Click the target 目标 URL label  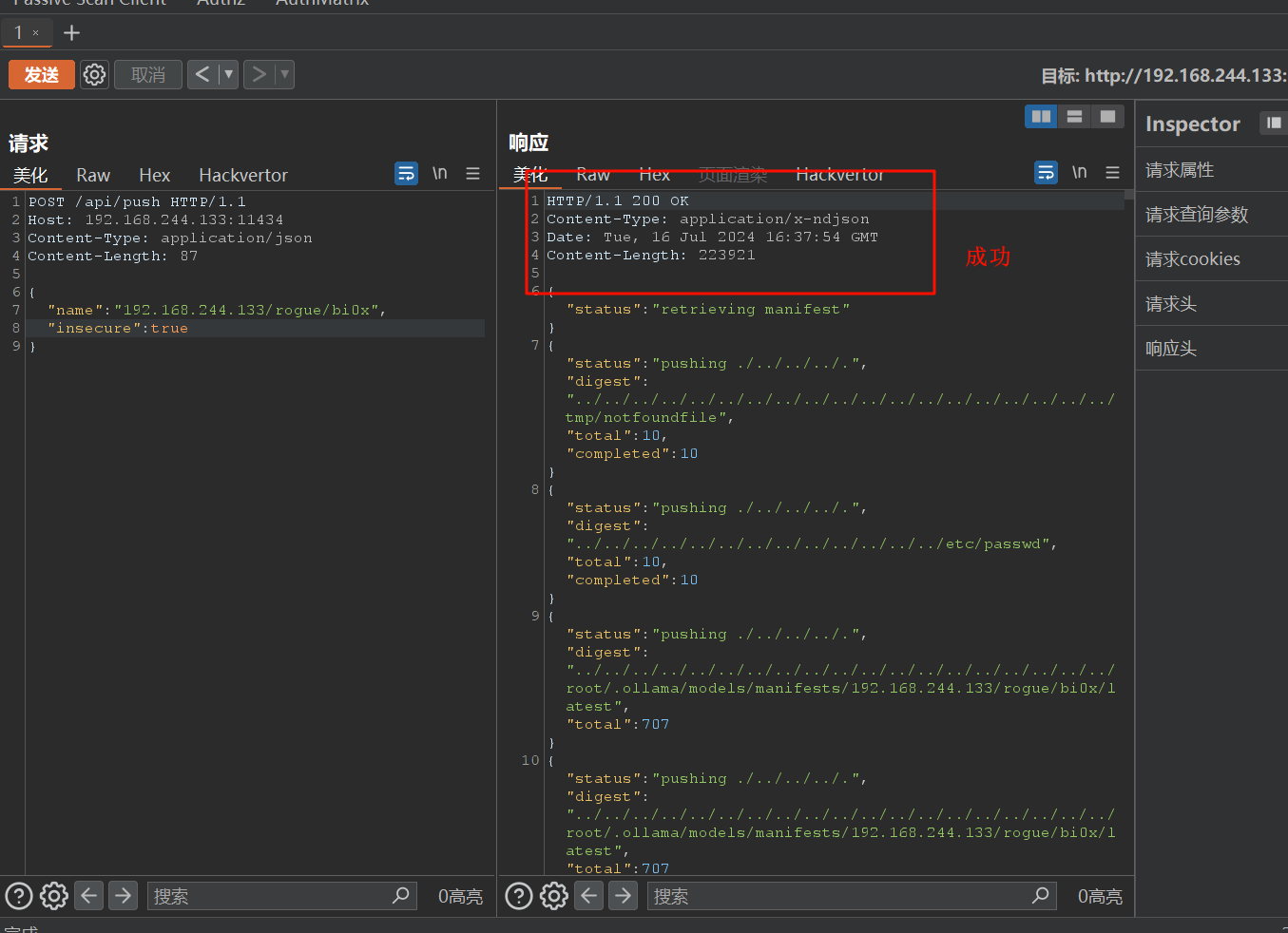pyautogui.click(x=1163, y=76)
